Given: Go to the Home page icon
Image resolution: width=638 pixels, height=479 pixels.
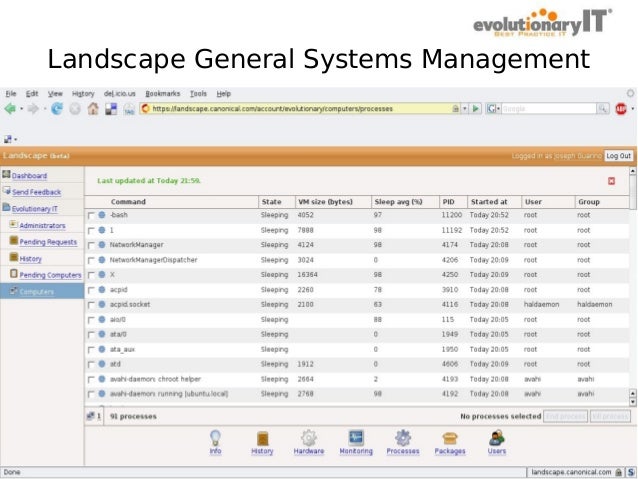Looking at the screenshot, I should pos(93,109).
